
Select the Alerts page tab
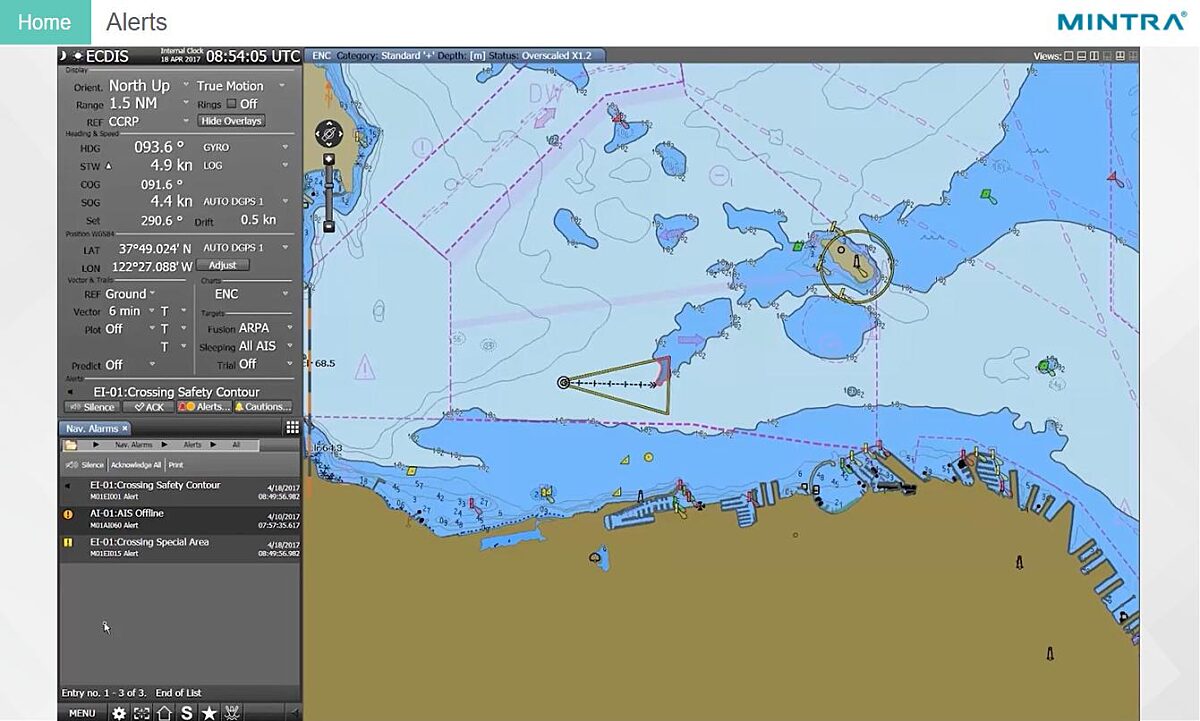pos(137,22)
